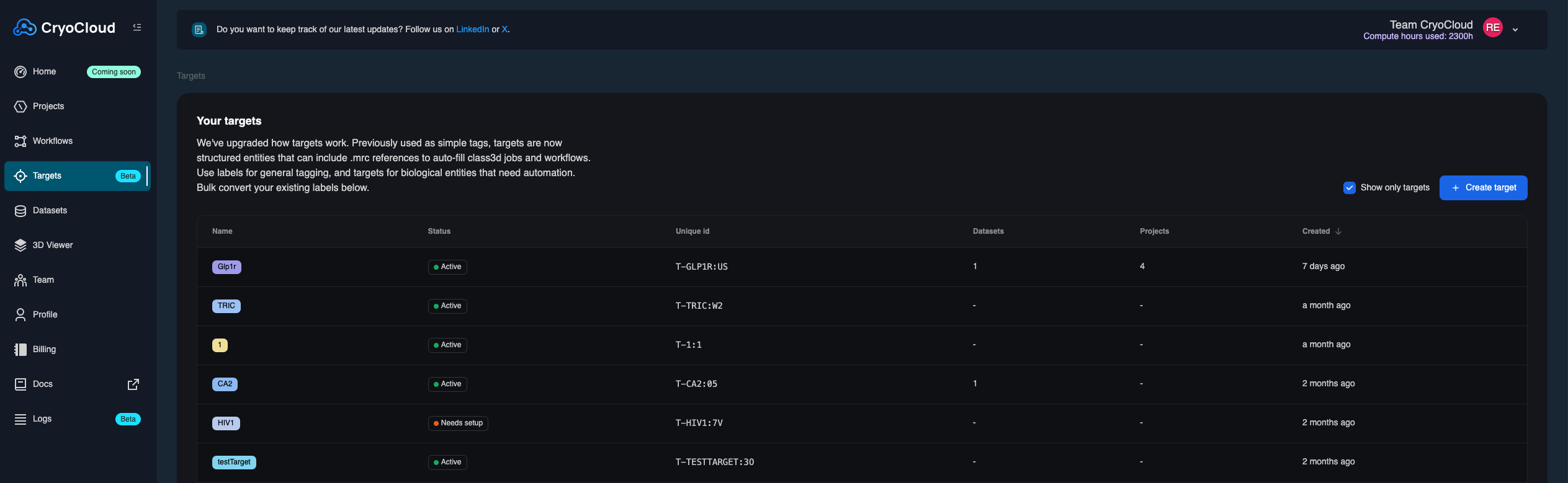
Task: Click the Datasets database icon
Action: [x=20, y=211]
